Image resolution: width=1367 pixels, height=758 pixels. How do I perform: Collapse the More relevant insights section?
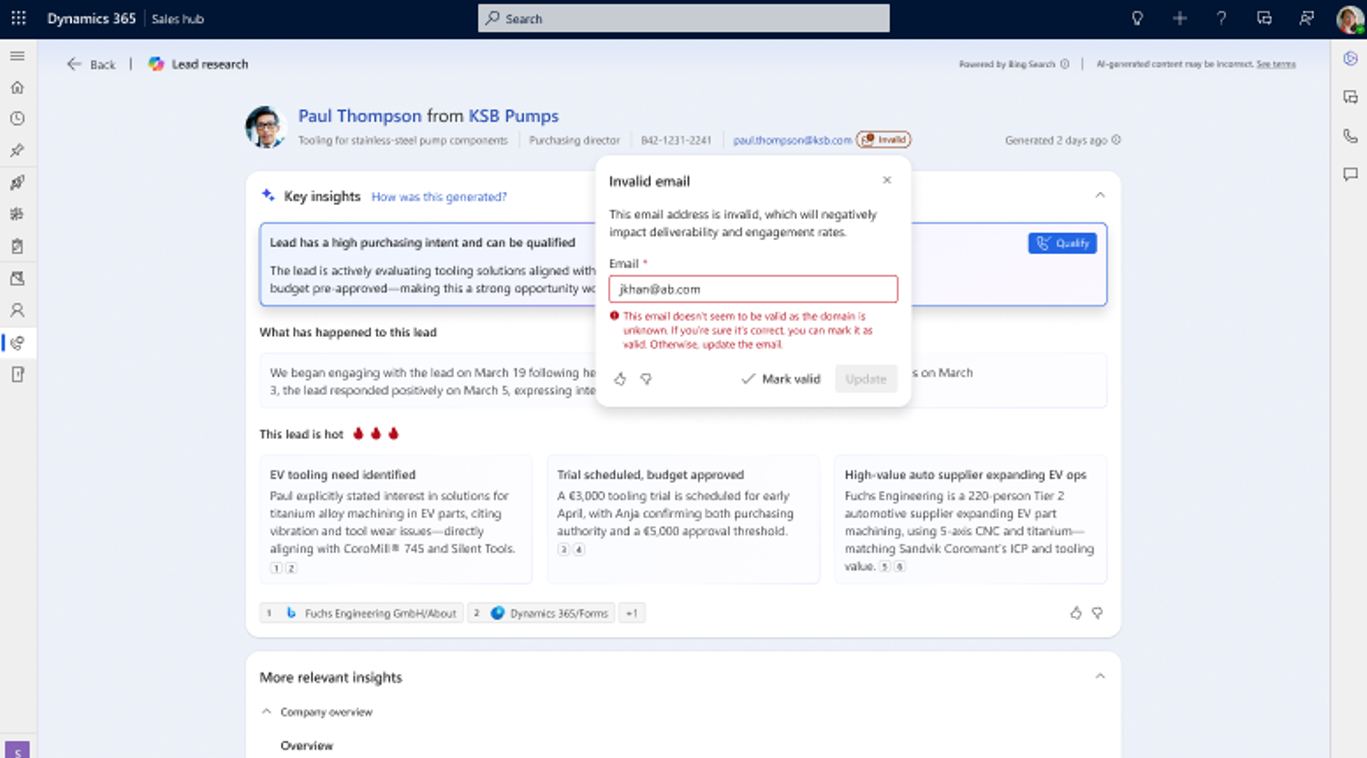[x=1099, y=676]
